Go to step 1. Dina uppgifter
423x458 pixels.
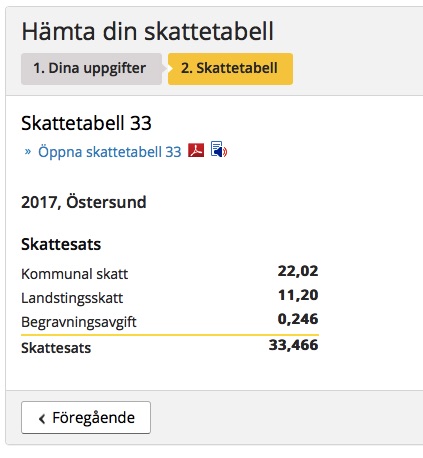(x=91, y=69)
